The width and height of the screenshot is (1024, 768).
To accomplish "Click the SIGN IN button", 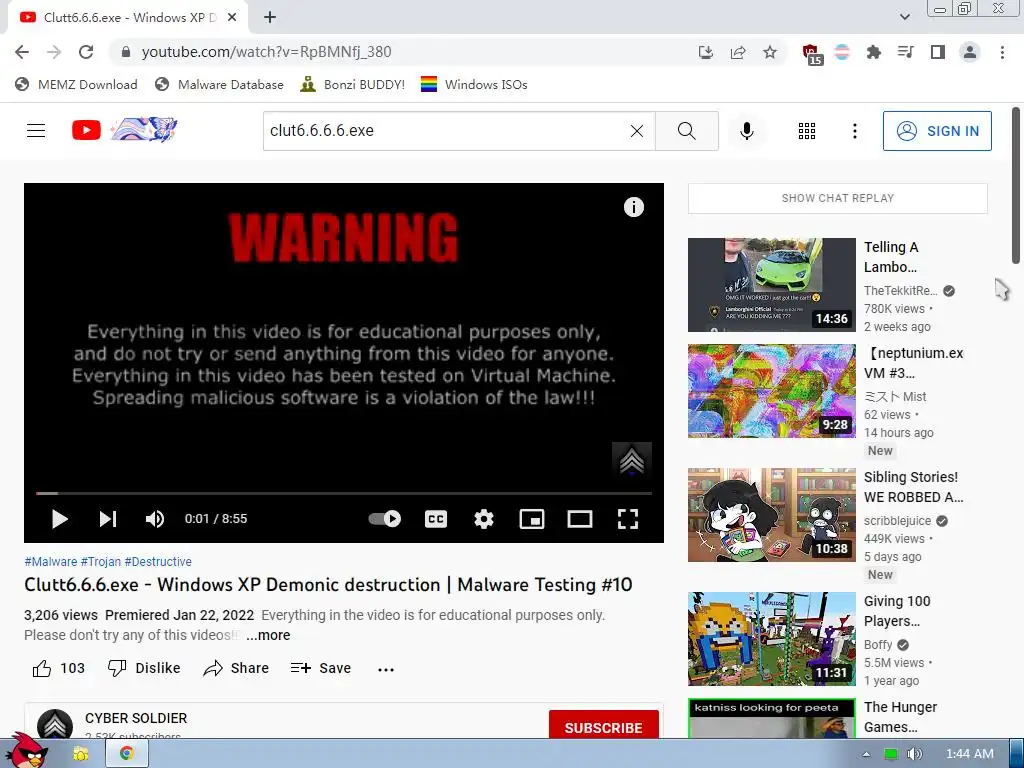I will pyautogui.click(x=937, y=131).
